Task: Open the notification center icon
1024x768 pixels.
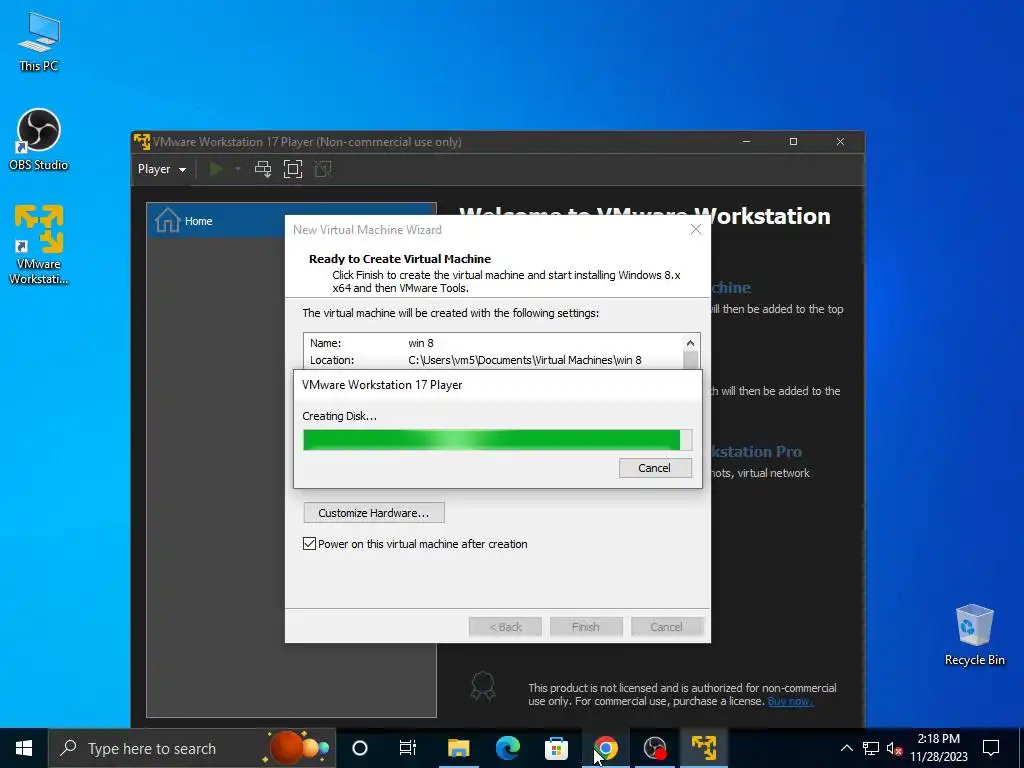Action: tap(991, 748)
